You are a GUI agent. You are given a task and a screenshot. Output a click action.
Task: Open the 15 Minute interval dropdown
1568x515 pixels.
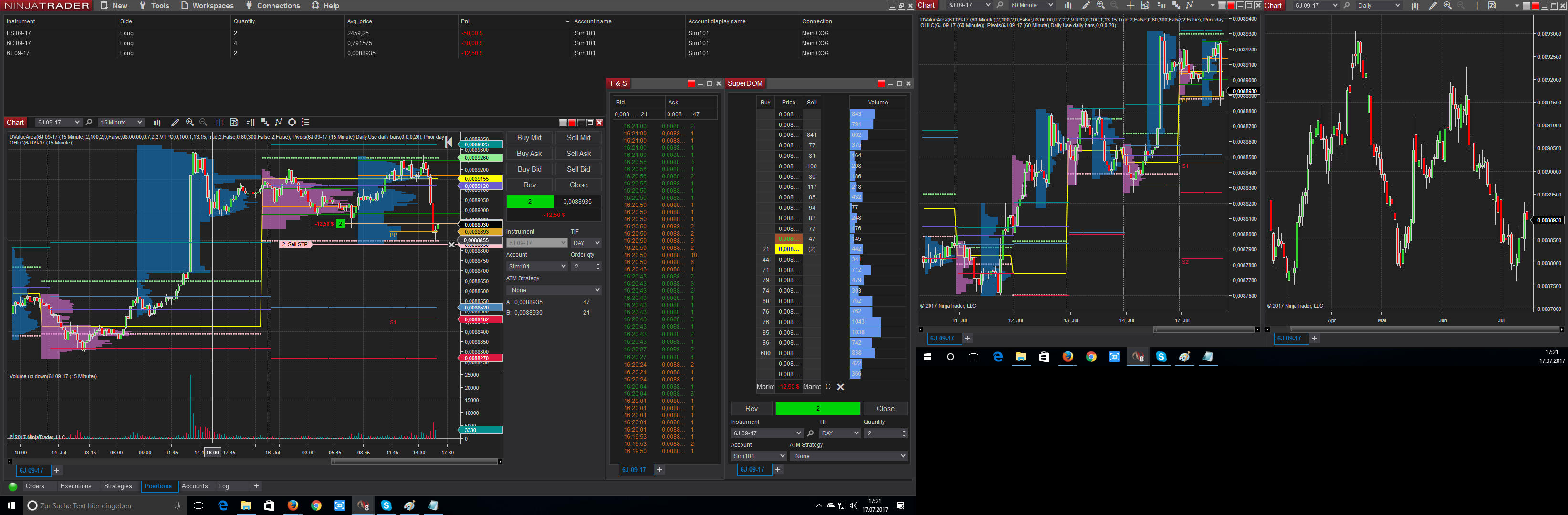click(x=121, y=122)
